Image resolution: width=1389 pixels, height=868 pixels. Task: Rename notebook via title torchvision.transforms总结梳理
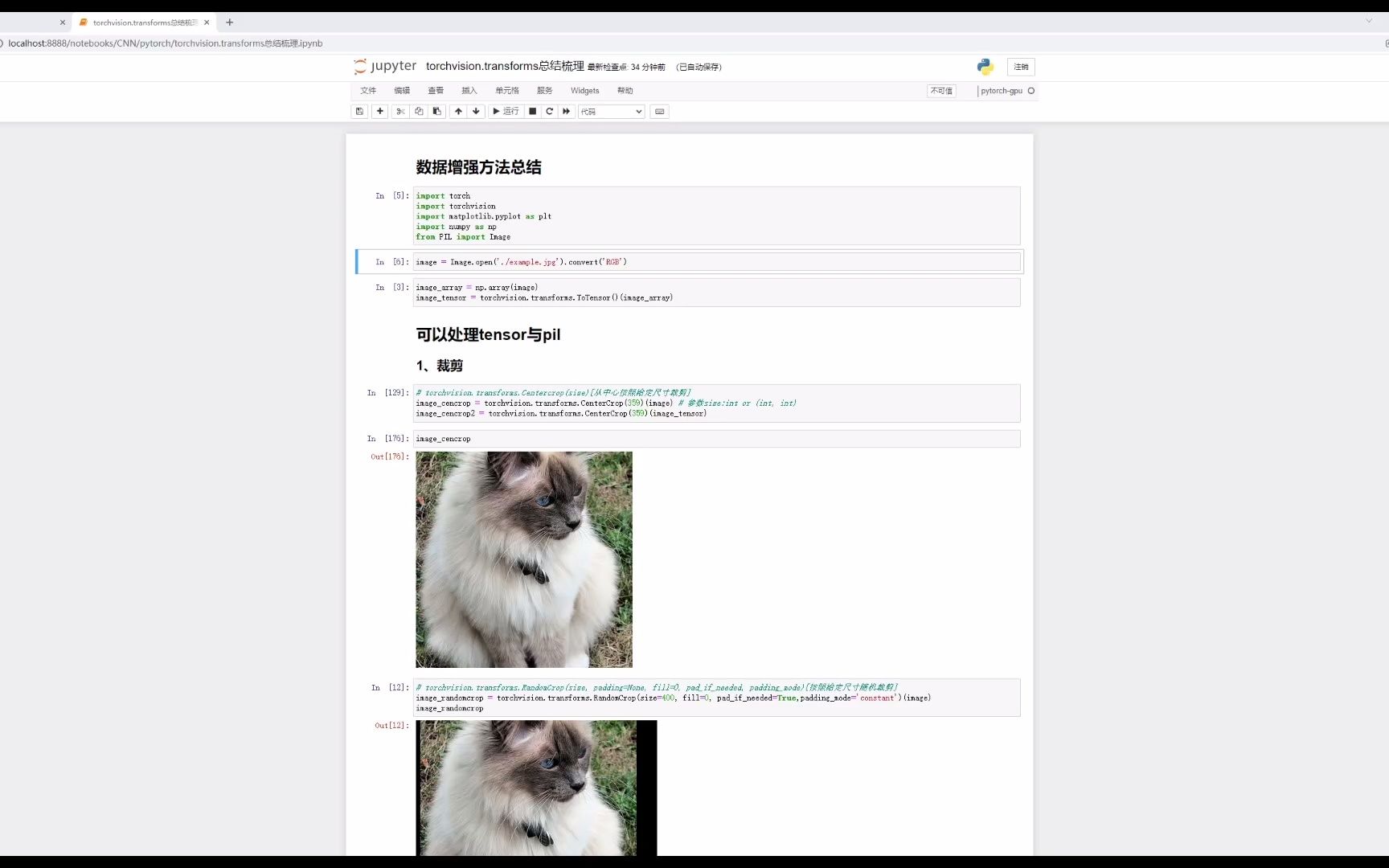click(x=505, y=66)
